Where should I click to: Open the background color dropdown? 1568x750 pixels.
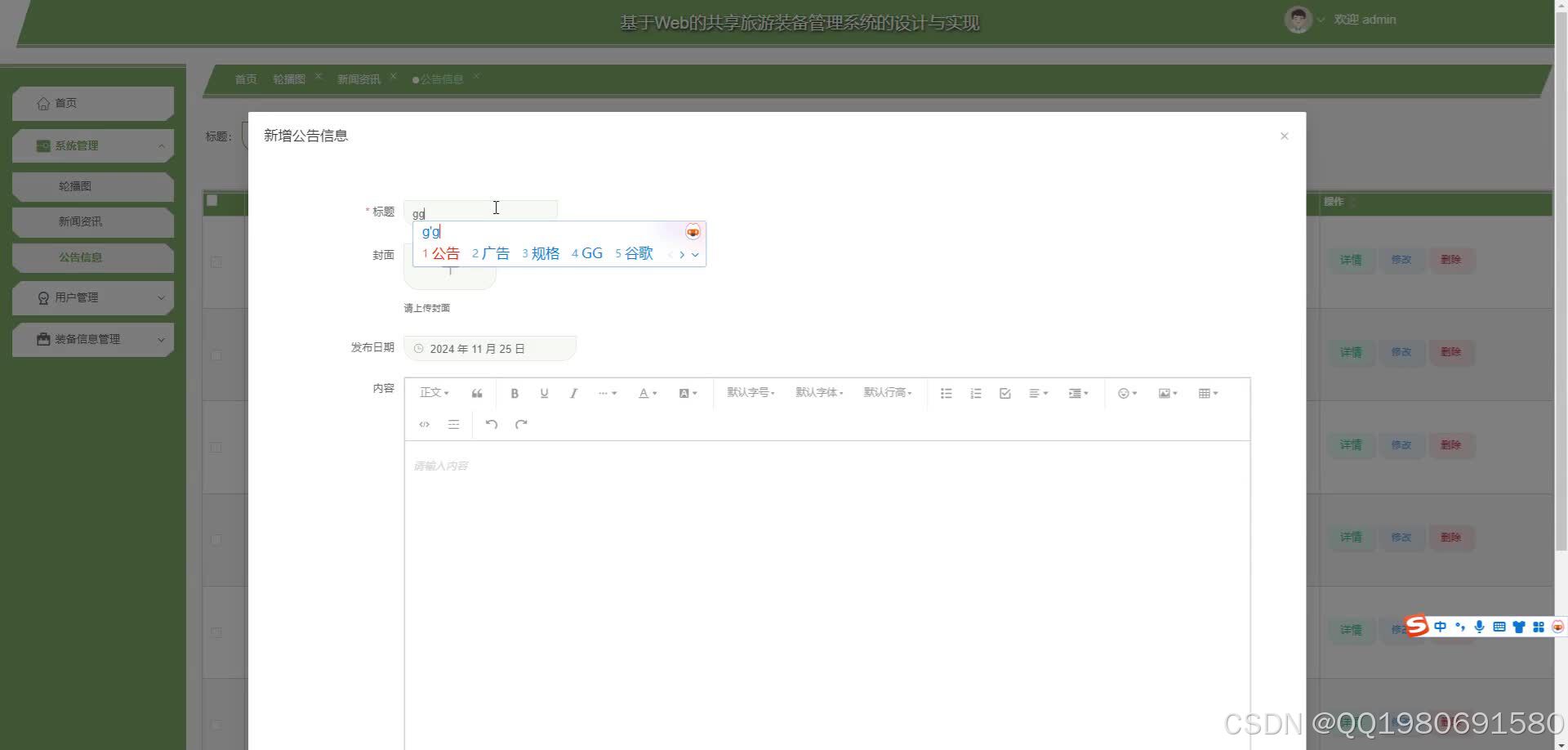click(688, 393)
